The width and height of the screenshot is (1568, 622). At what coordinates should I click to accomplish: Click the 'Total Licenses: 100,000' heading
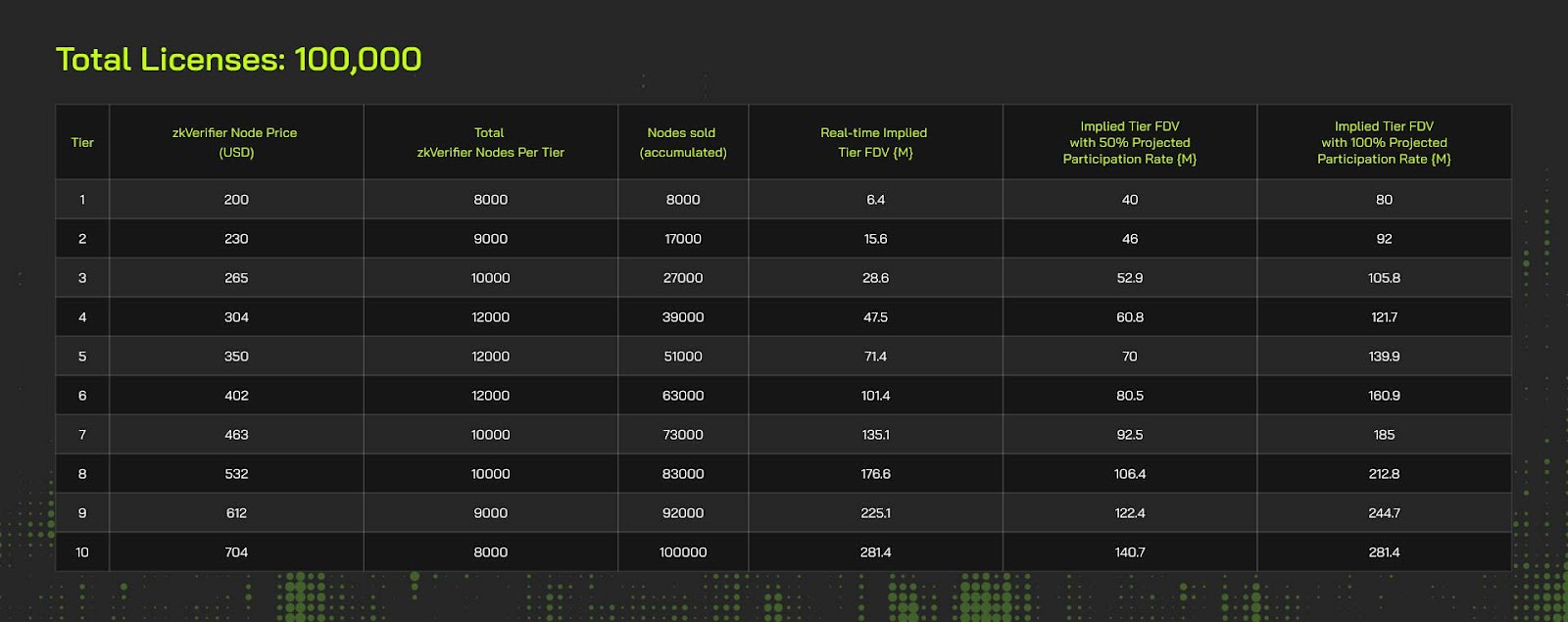[238, 60]
